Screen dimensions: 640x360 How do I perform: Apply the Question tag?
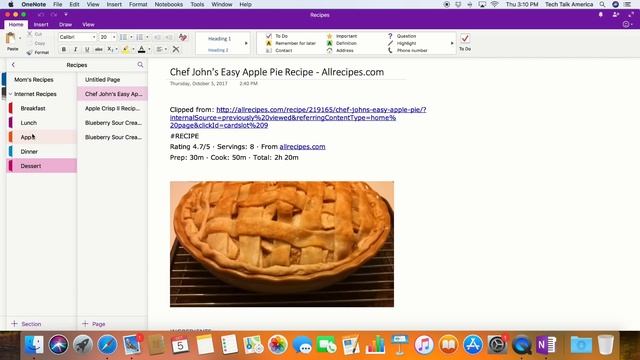point(402,36)
